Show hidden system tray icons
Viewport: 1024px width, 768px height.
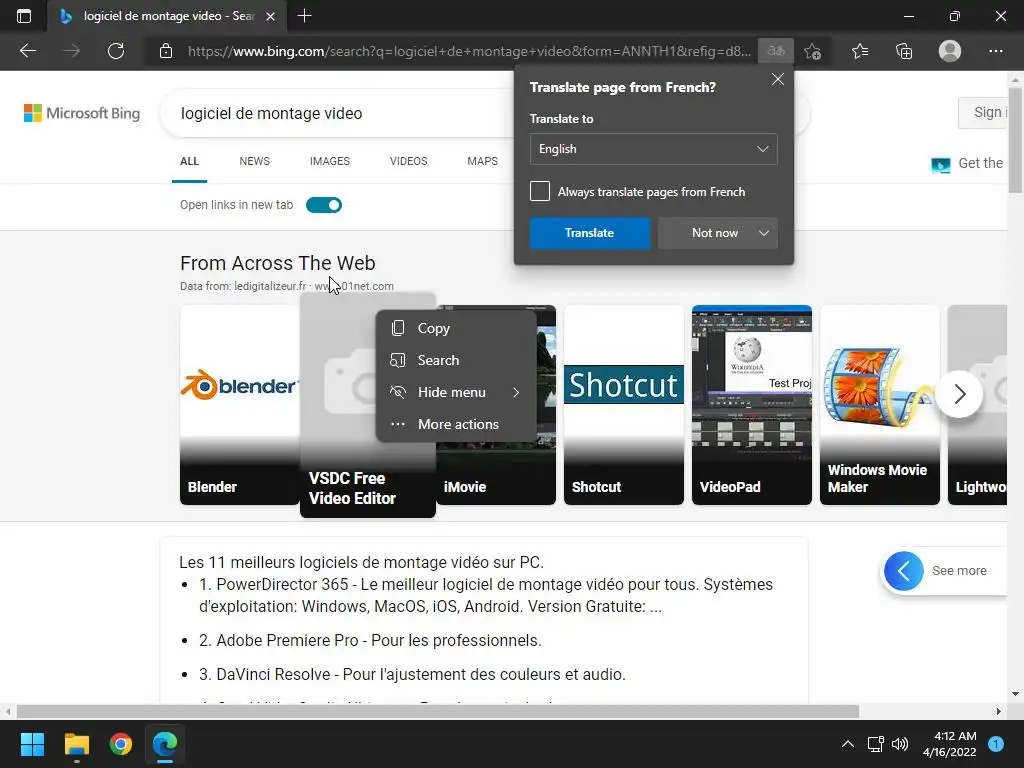pos(847,744)
